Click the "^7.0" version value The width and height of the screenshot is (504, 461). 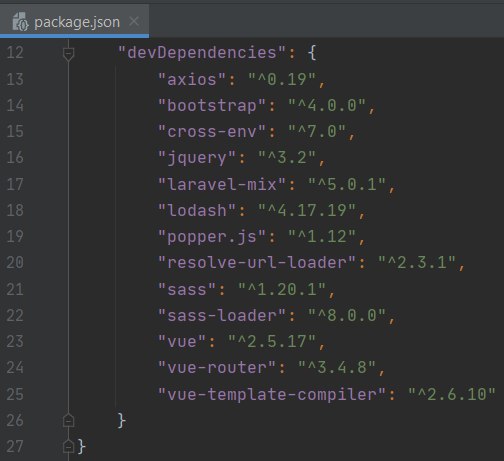coord(317,132)
